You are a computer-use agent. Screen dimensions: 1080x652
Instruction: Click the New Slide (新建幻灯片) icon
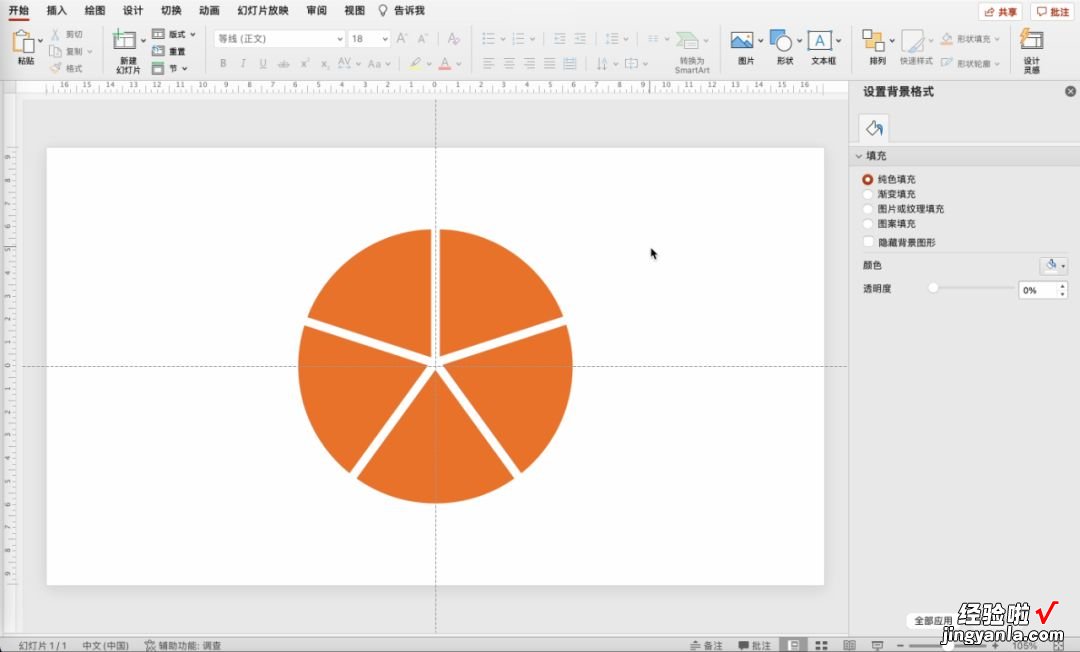coord(125,40)
